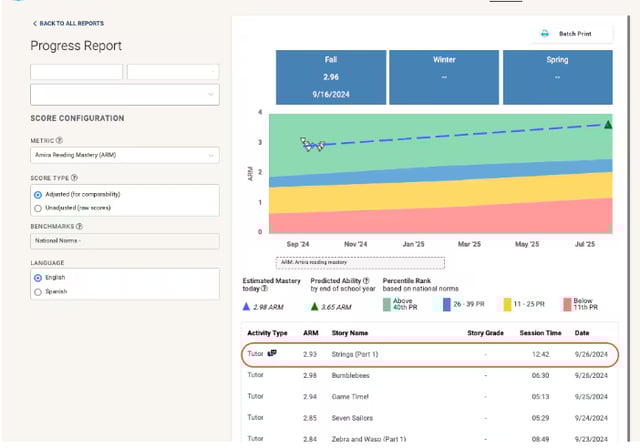The image size is (640, 448).
Task: Click the top-left empty input field
Action: coord(76,72)
